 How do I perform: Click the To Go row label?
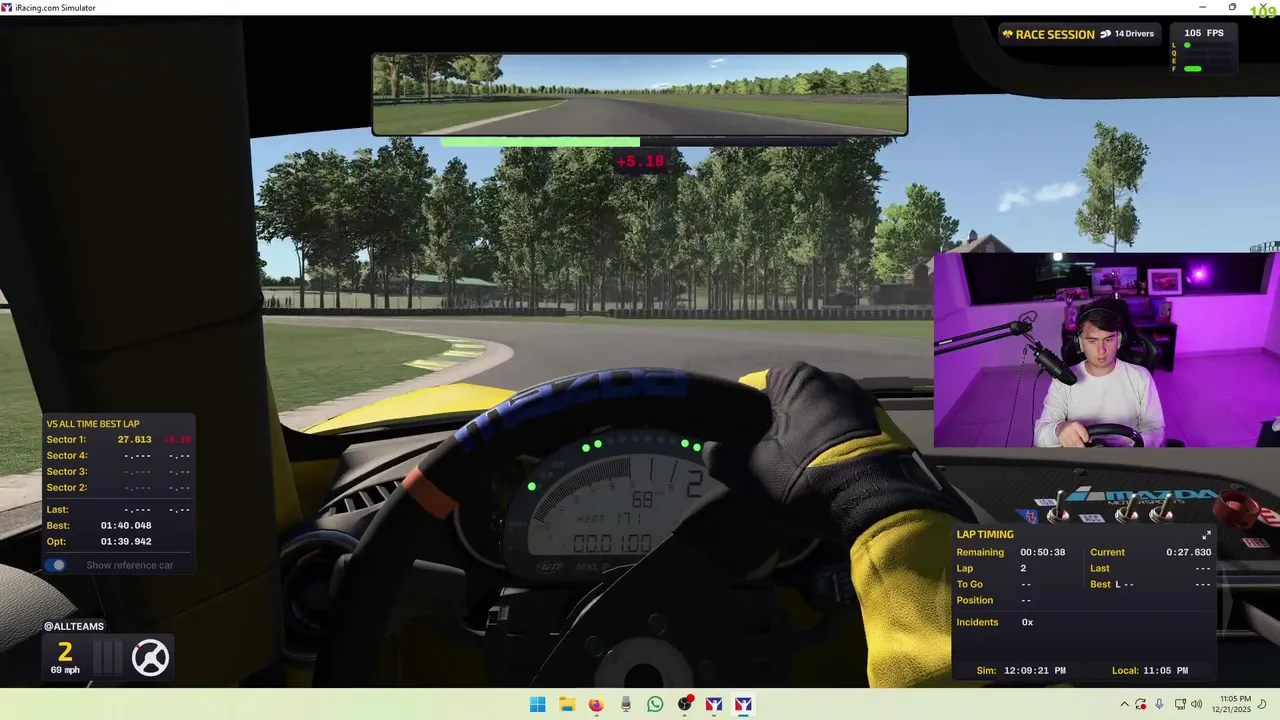click(x=969, y=584)
